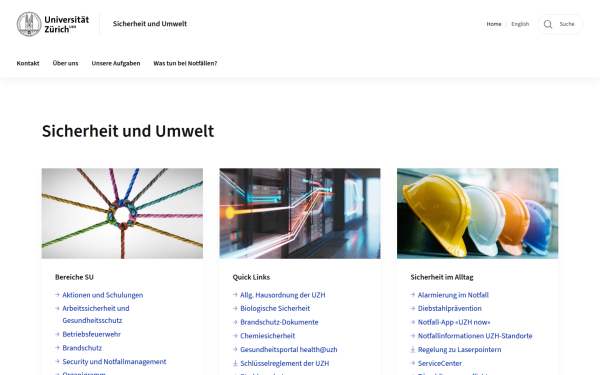Click arrow icon beside Betriebsfeuerwehr

point(57,334)
